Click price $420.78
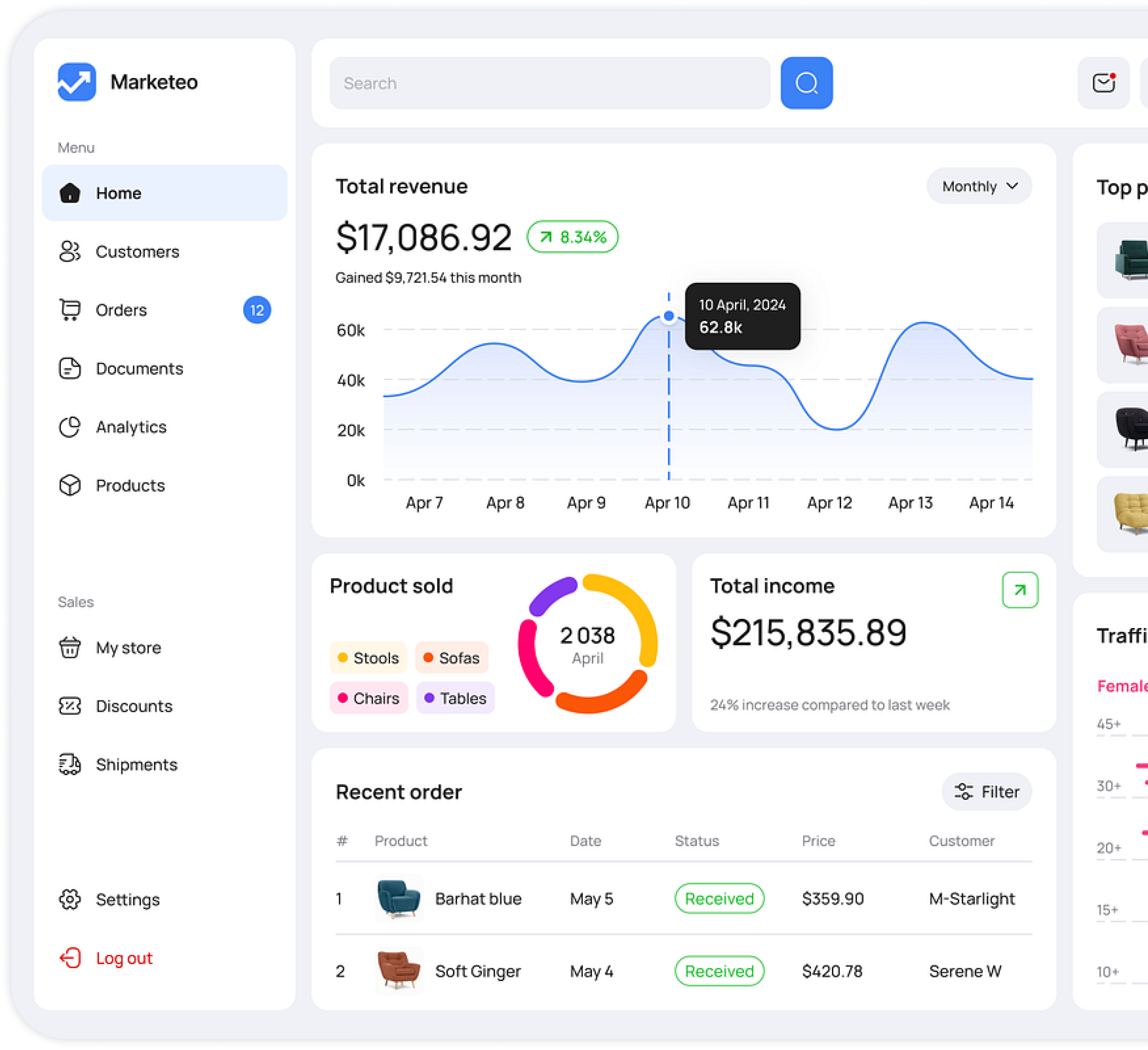This screenshot has width=1148, height=1050. click(x=832, y=971)
